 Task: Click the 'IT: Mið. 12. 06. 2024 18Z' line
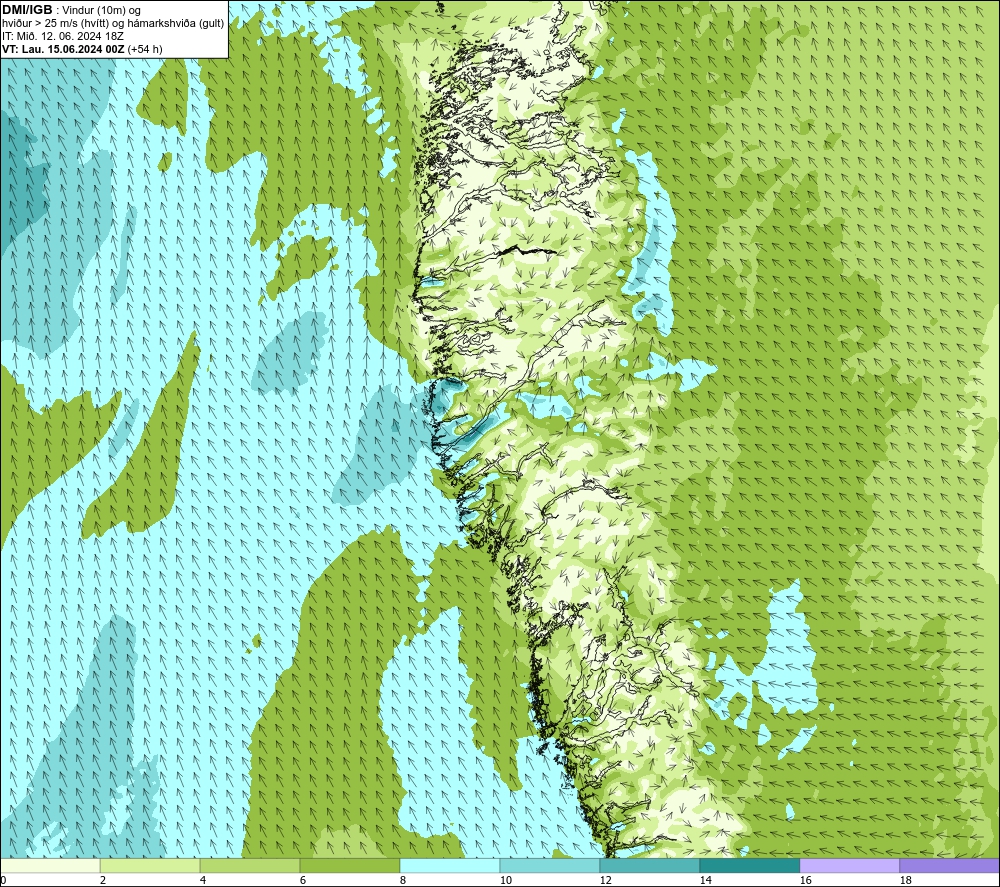coord(62,36)
